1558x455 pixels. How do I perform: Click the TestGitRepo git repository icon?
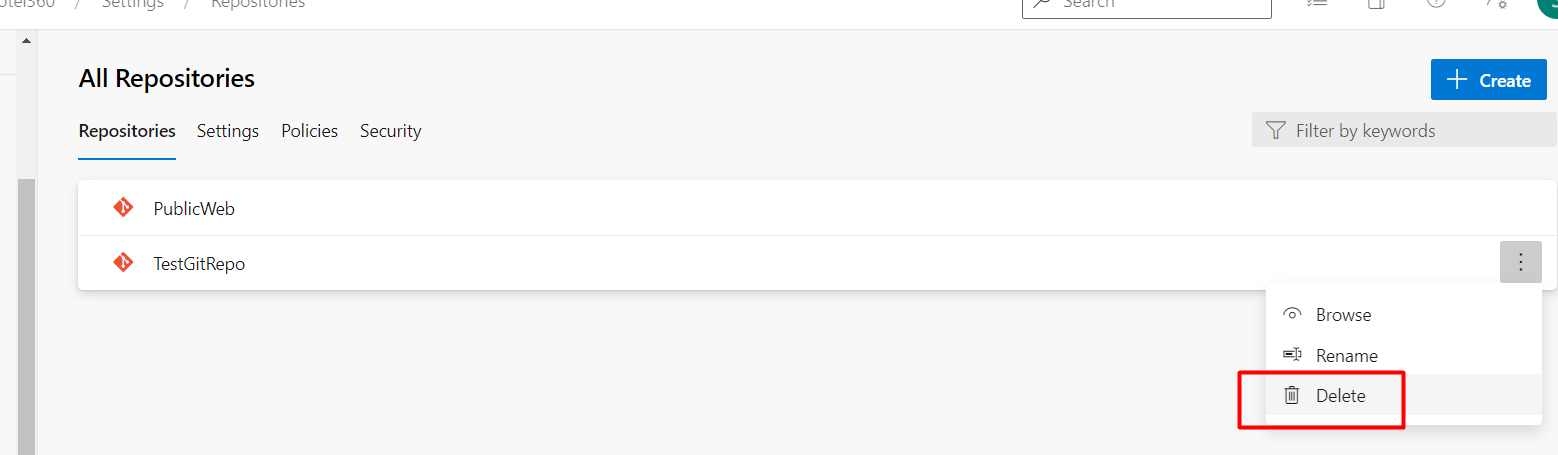click(123, 263)
